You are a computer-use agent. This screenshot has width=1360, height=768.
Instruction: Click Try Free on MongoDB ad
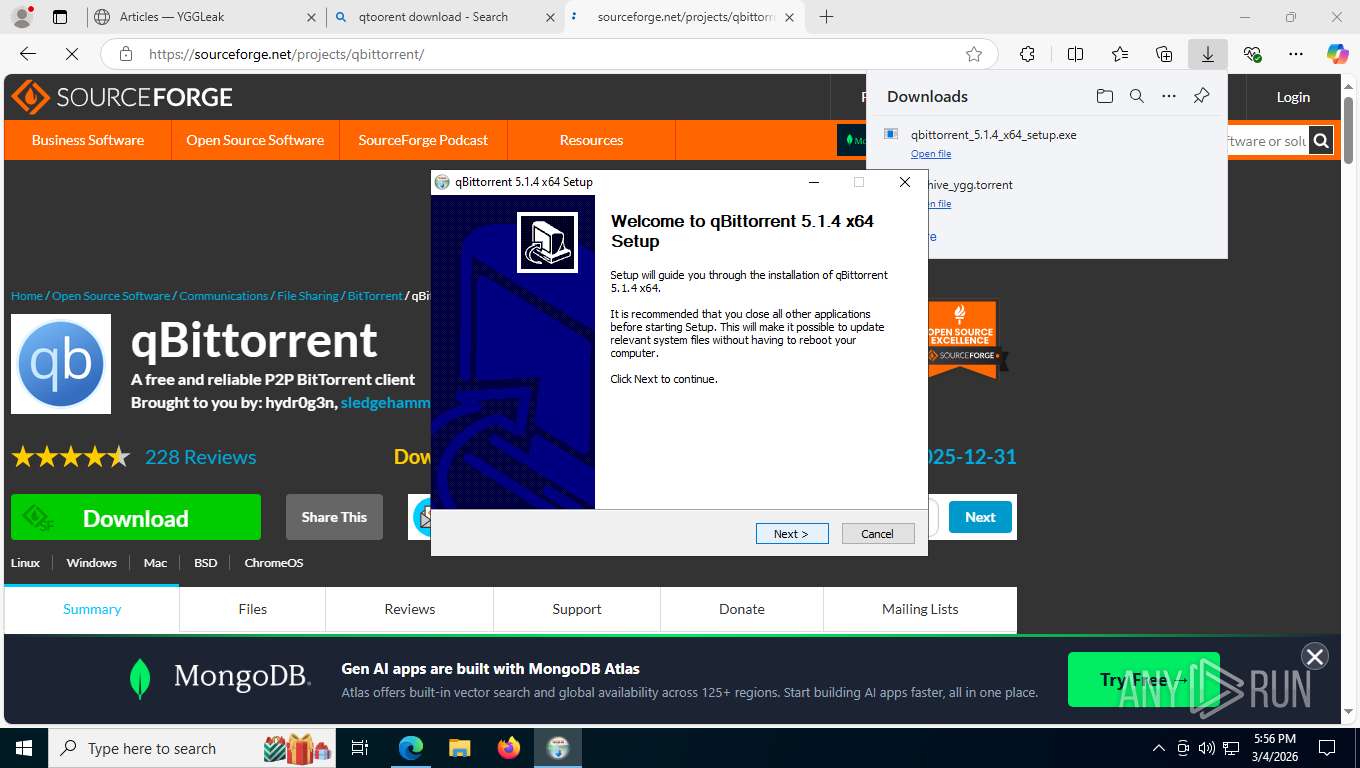point(1144,680)
